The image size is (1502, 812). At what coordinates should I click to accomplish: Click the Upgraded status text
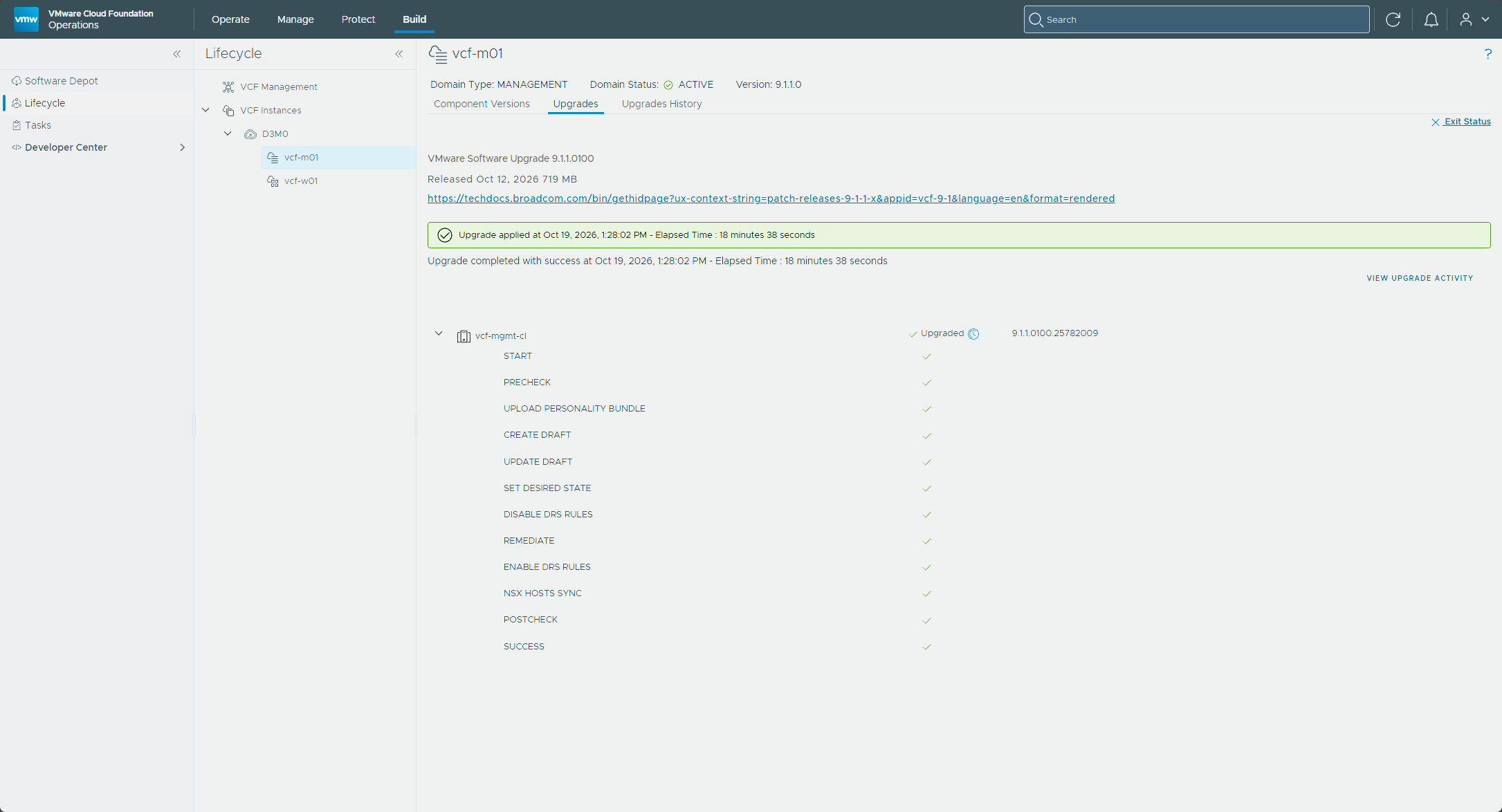click(942, 333)
